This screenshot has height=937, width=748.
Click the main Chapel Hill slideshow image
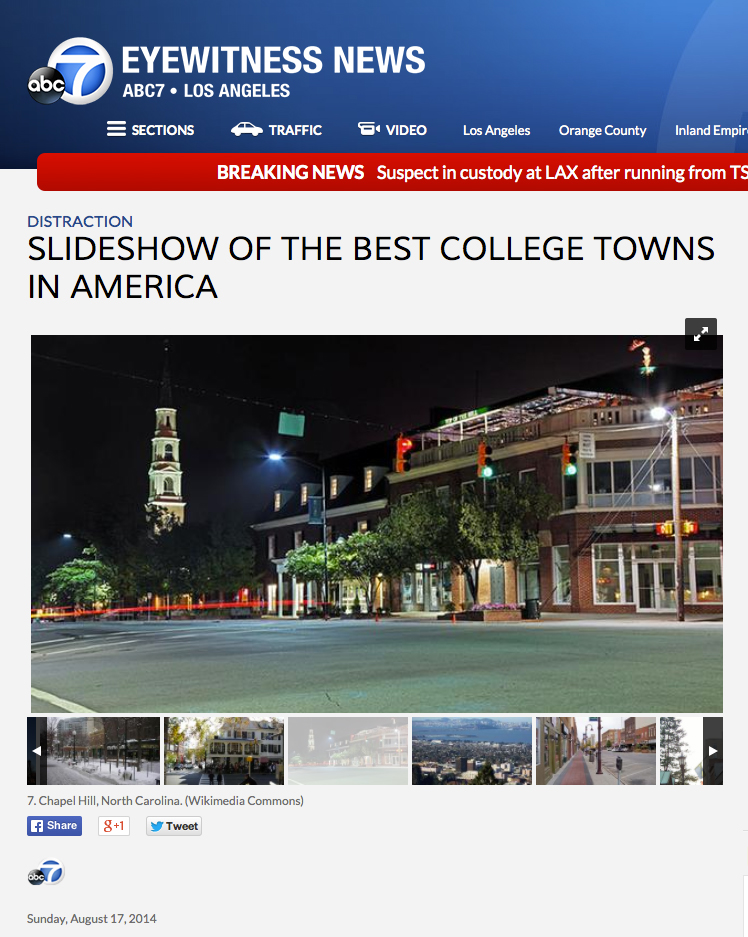(377, 523)
